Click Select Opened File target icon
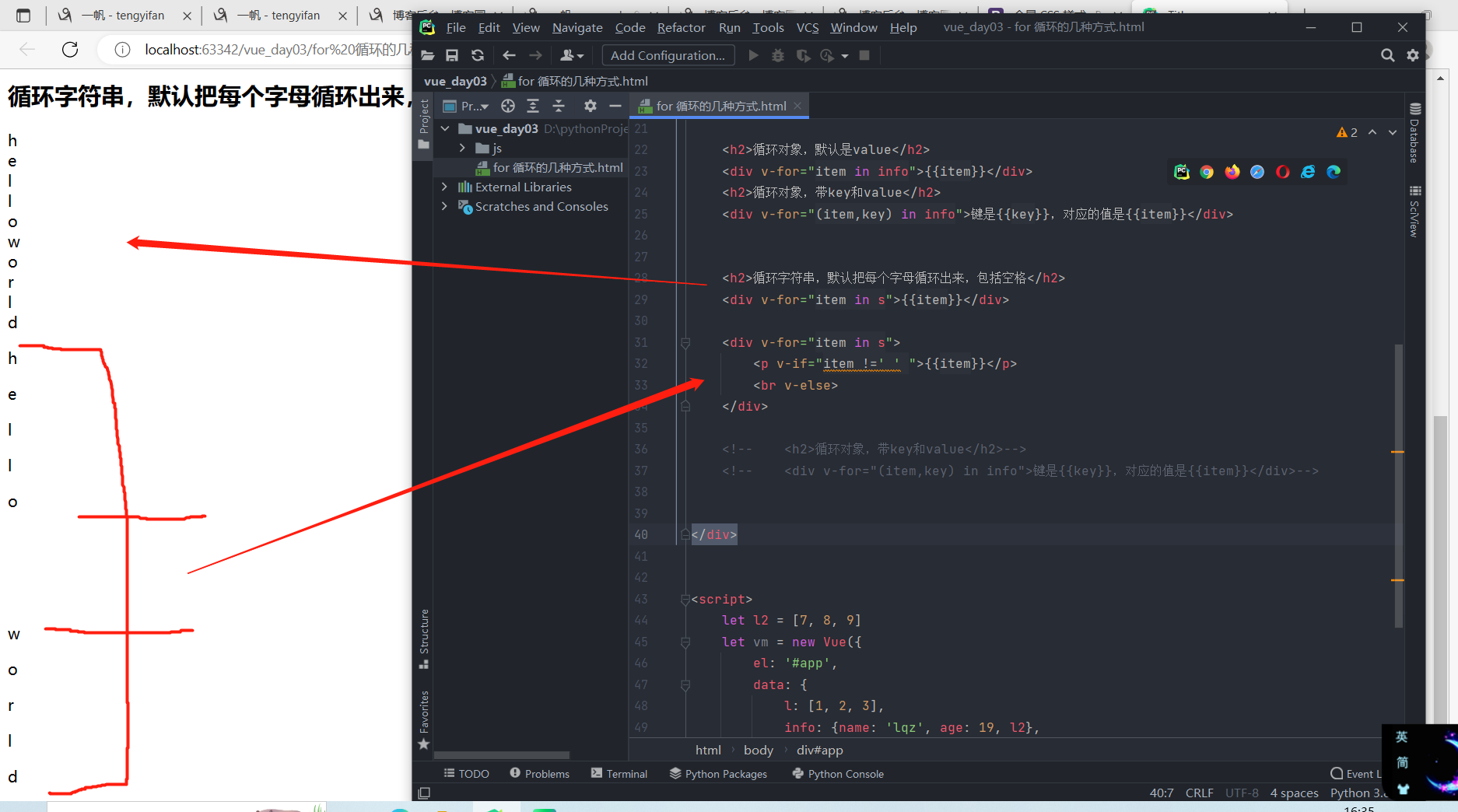Image resolution: width=1458 pixels, height=812 pixels. [x=508, y=106]
